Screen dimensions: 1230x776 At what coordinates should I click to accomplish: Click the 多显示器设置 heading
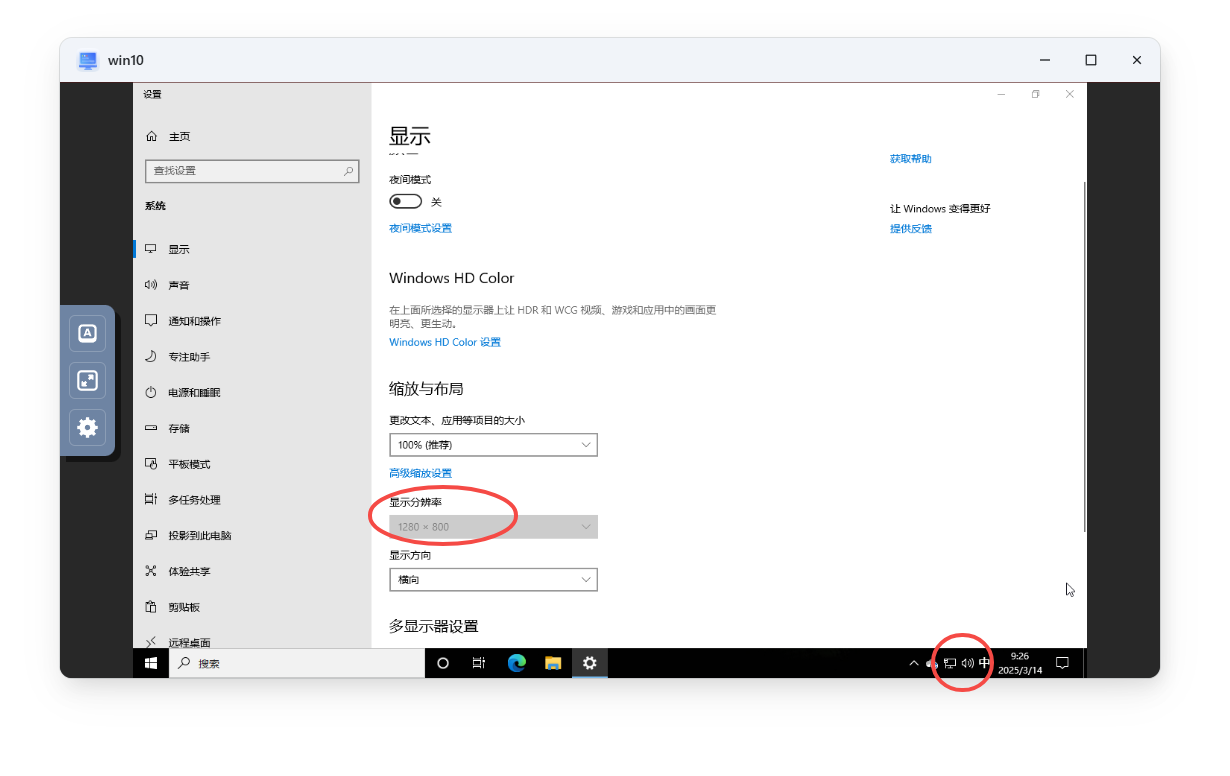point(434,626)
